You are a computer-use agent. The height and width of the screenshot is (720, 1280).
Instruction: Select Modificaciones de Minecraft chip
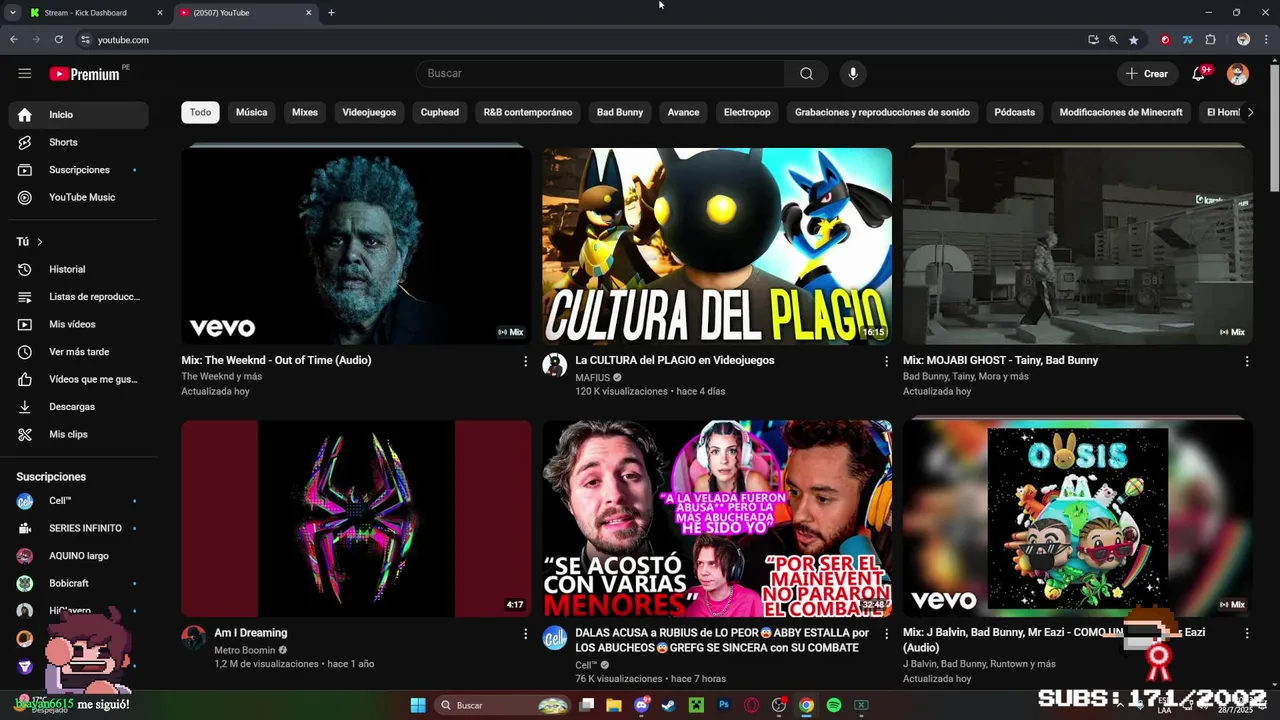pyautogui.click(x=1121, y=112)
